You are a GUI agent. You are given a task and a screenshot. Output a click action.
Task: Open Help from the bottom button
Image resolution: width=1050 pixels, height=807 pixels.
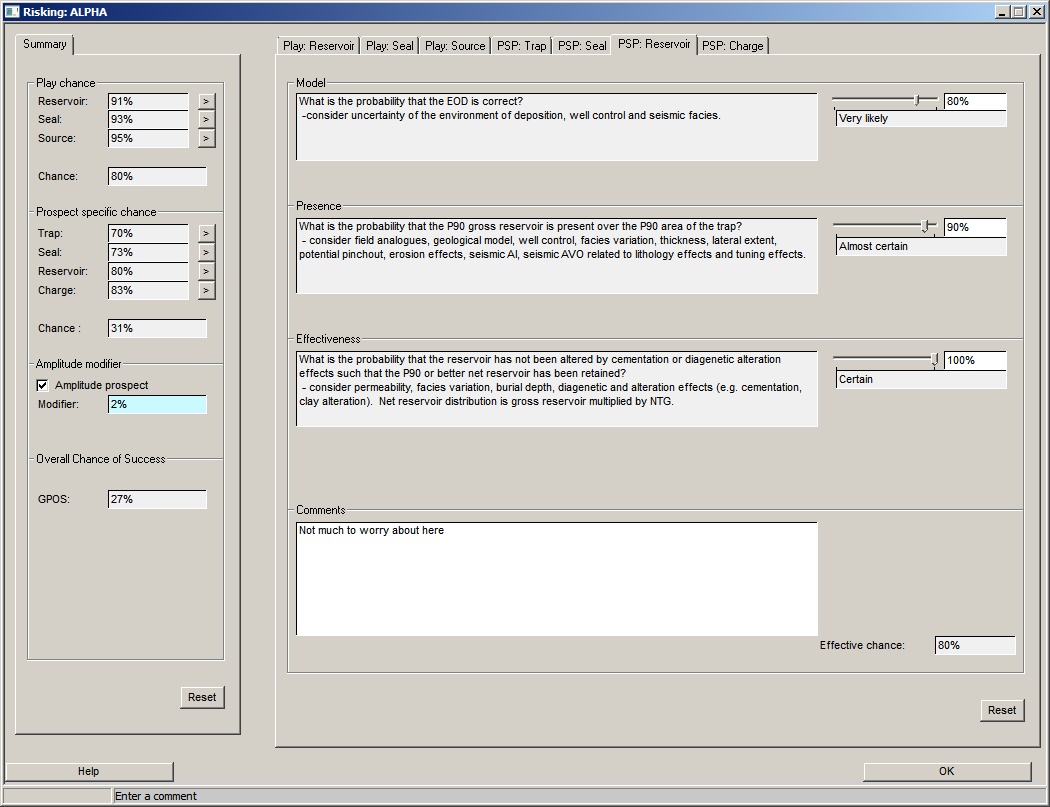[x=89, y=771]
